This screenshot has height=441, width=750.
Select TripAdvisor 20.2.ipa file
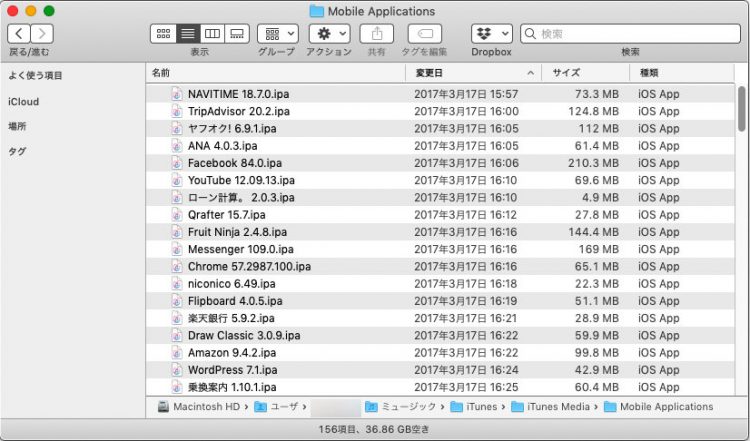pyautogui.click(x=440, y=111)
